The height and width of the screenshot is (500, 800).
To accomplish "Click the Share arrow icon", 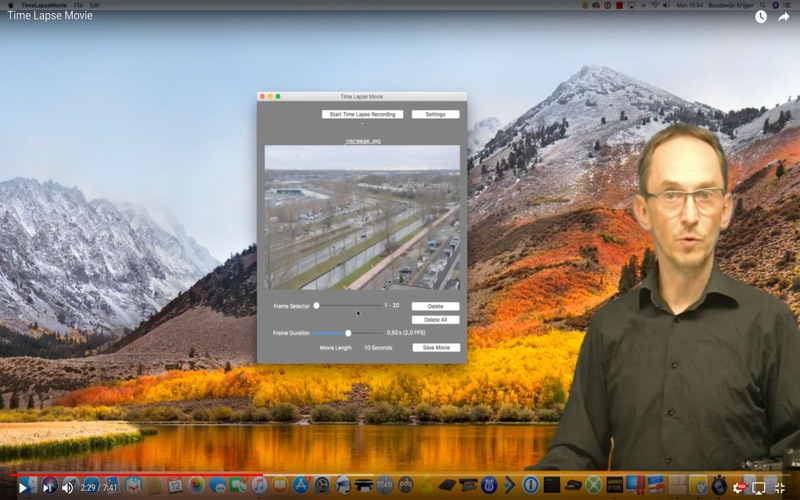I will 783,17.
